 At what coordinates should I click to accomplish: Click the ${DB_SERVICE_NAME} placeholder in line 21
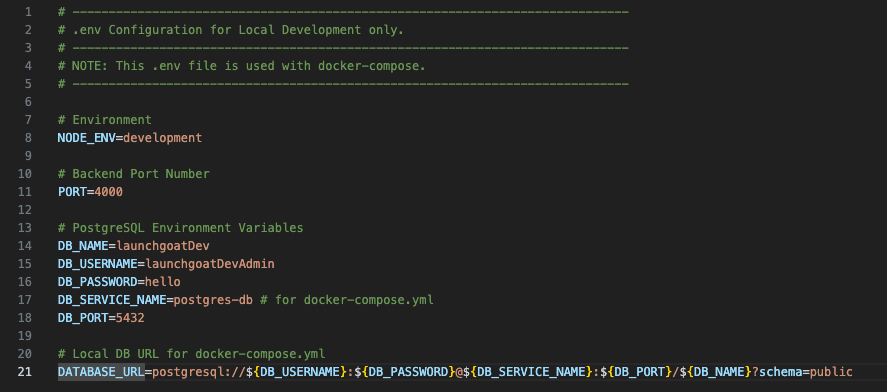tap(527, 372)
